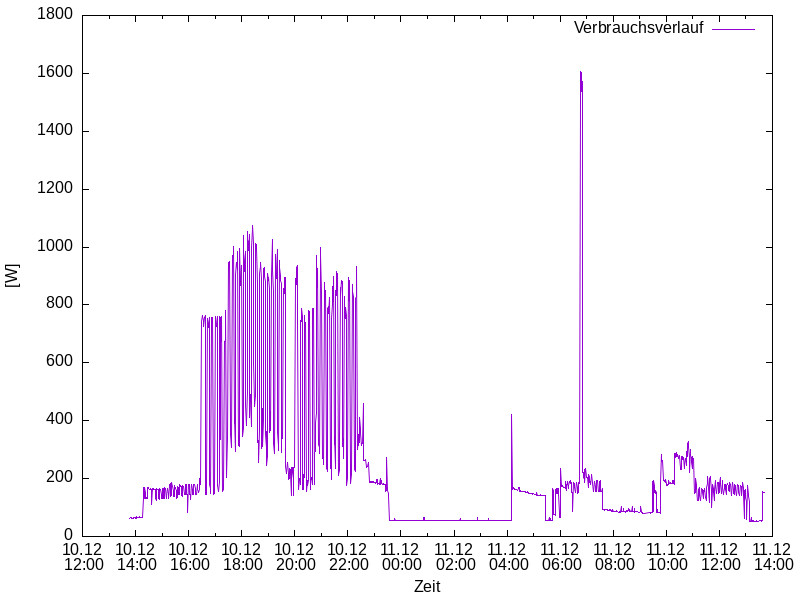Click the 11.12 08:00 x-axis label
This screenshot has height=600, width=800.
coord(613,557)
